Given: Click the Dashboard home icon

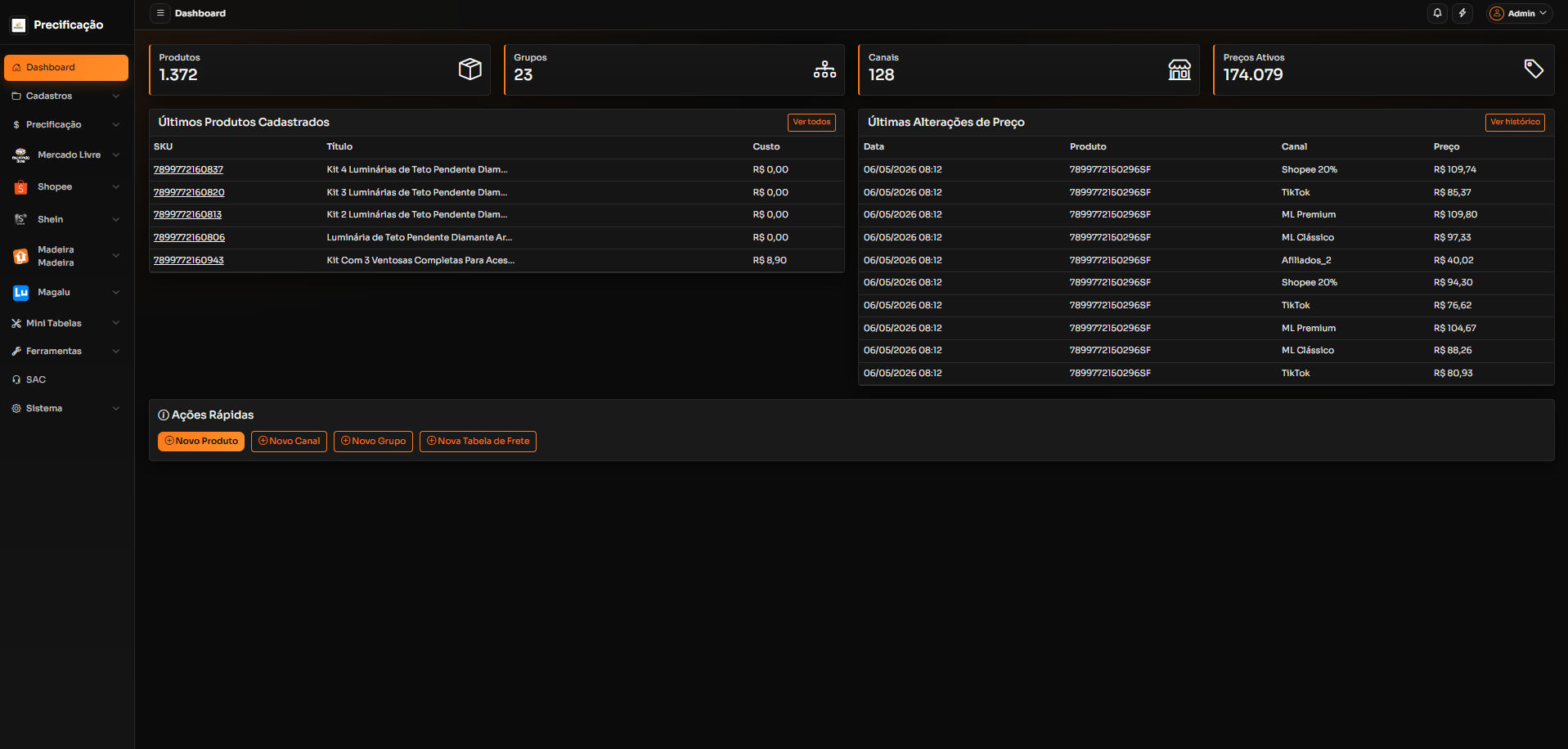Looking at the screenshot, I should [x=16, y=68].
